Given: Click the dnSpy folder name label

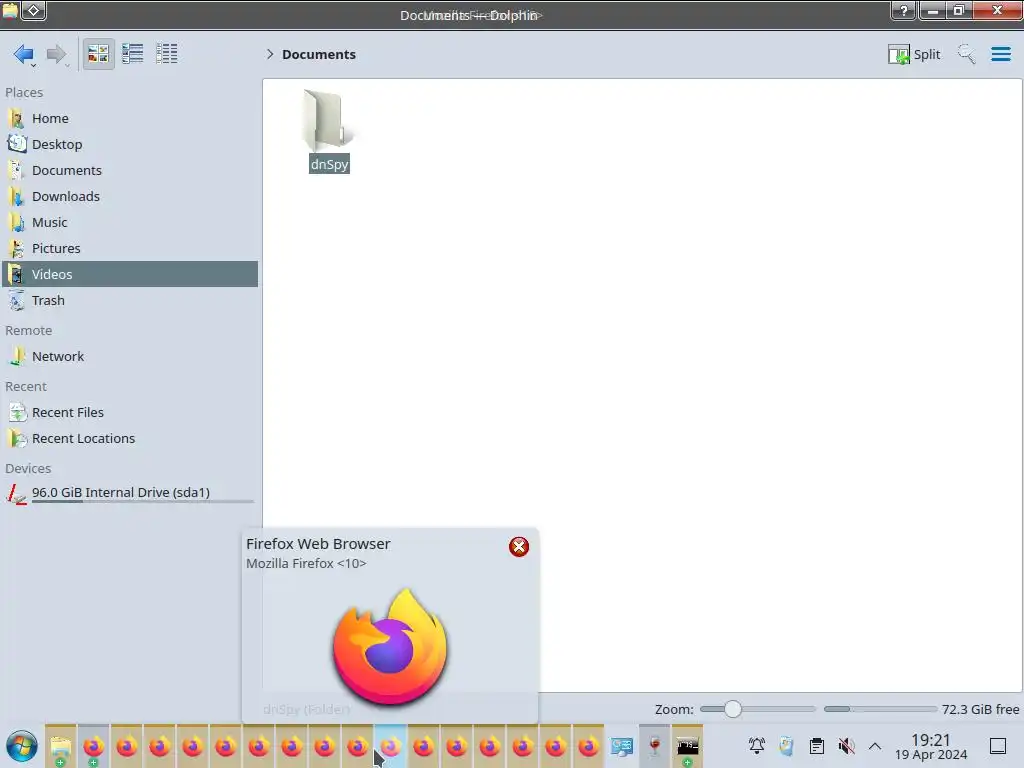Looking at the screenshot, I should tap(329, 164).
